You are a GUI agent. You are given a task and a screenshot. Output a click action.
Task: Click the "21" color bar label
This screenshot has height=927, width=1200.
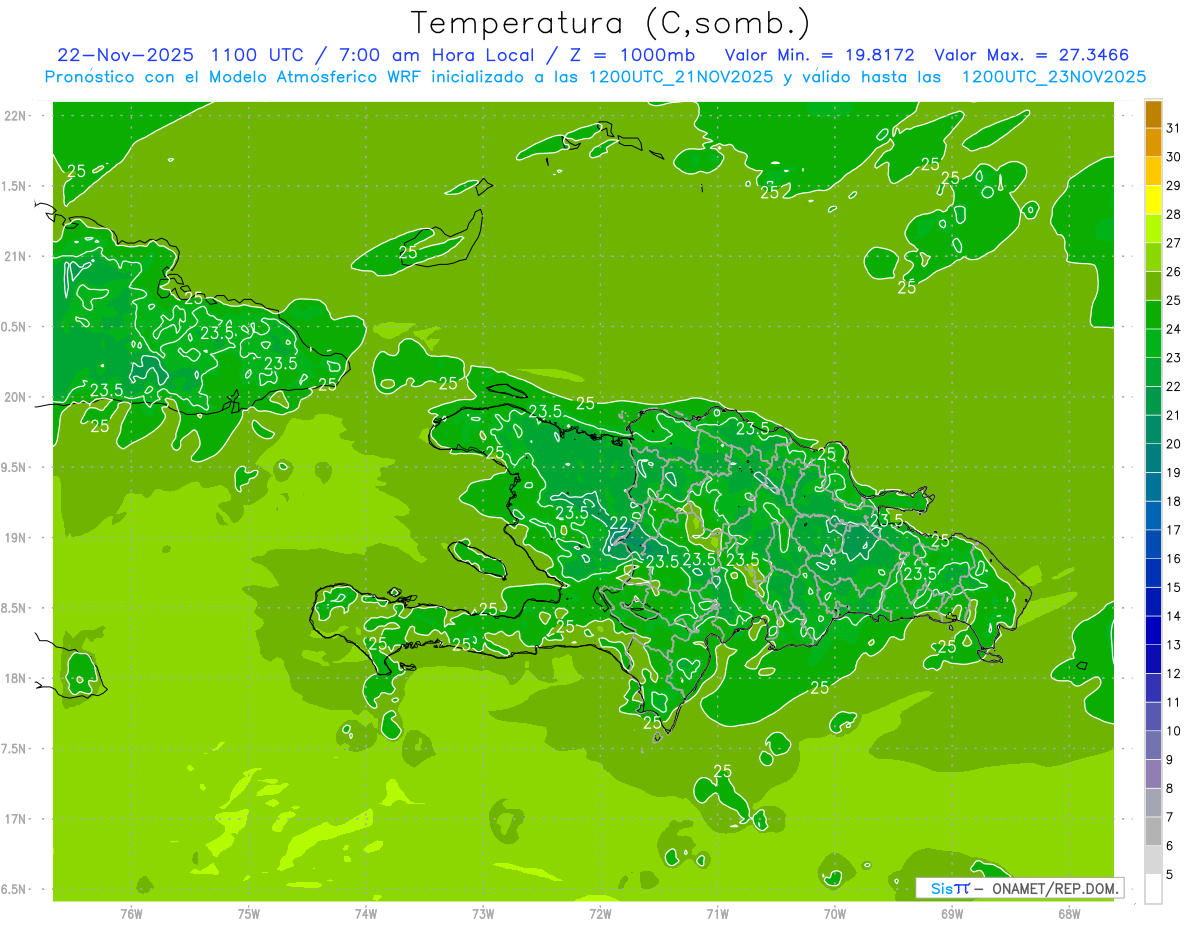click(x=1174, y=415)
